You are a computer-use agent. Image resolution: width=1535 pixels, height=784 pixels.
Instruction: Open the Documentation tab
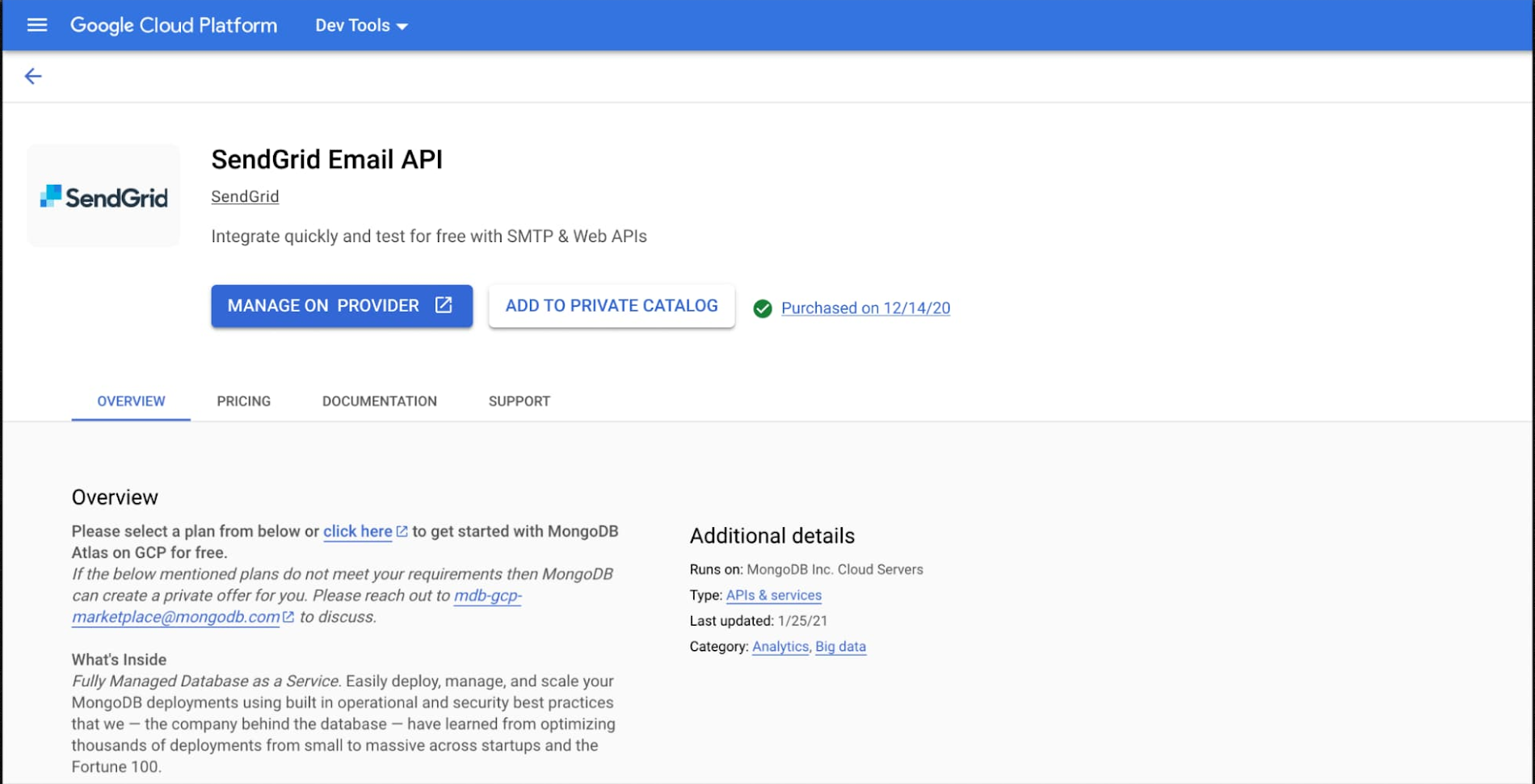pyautogui.click(x=380, y=401)
